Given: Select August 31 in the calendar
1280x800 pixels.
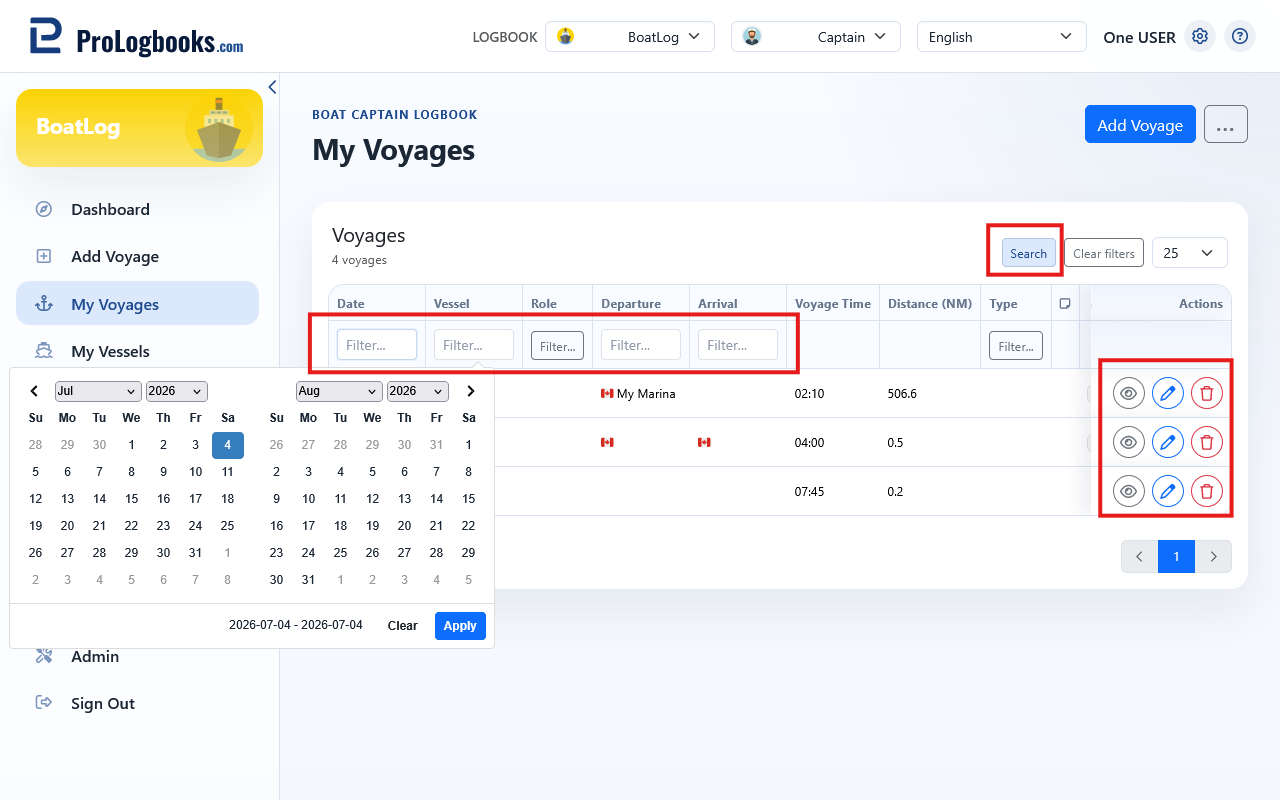Looking at the screenshot, I should pyautogui.click(x=309, y=579).
